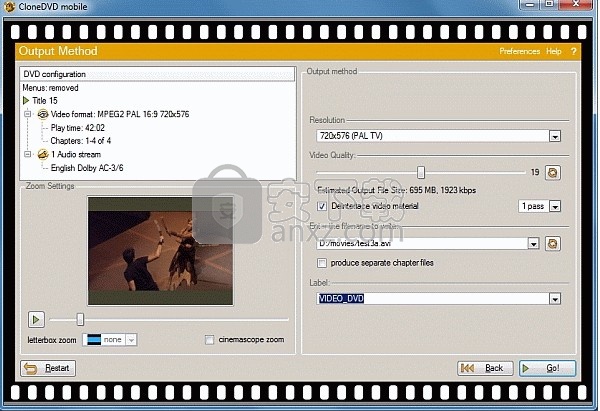The height and width of the screenshot is (411, 600).
Task: Select Video format MPEG2 PAL row
Action: [x=120, y=114]
